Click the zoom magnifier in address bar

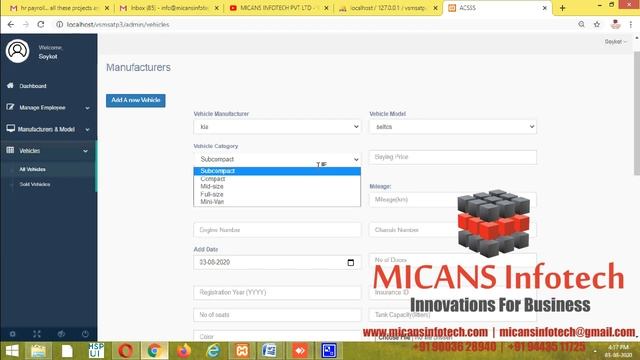pos(581,24)
